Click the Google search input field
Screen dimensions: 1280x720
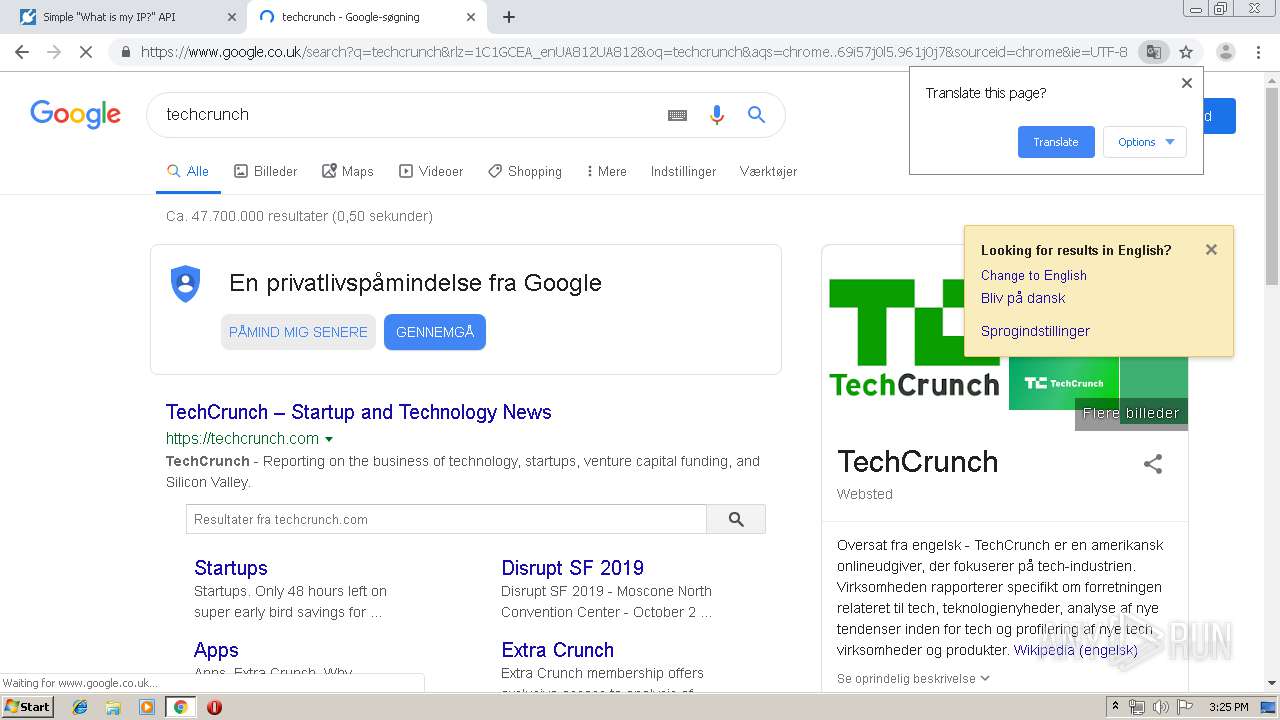(x=410, y=115)
